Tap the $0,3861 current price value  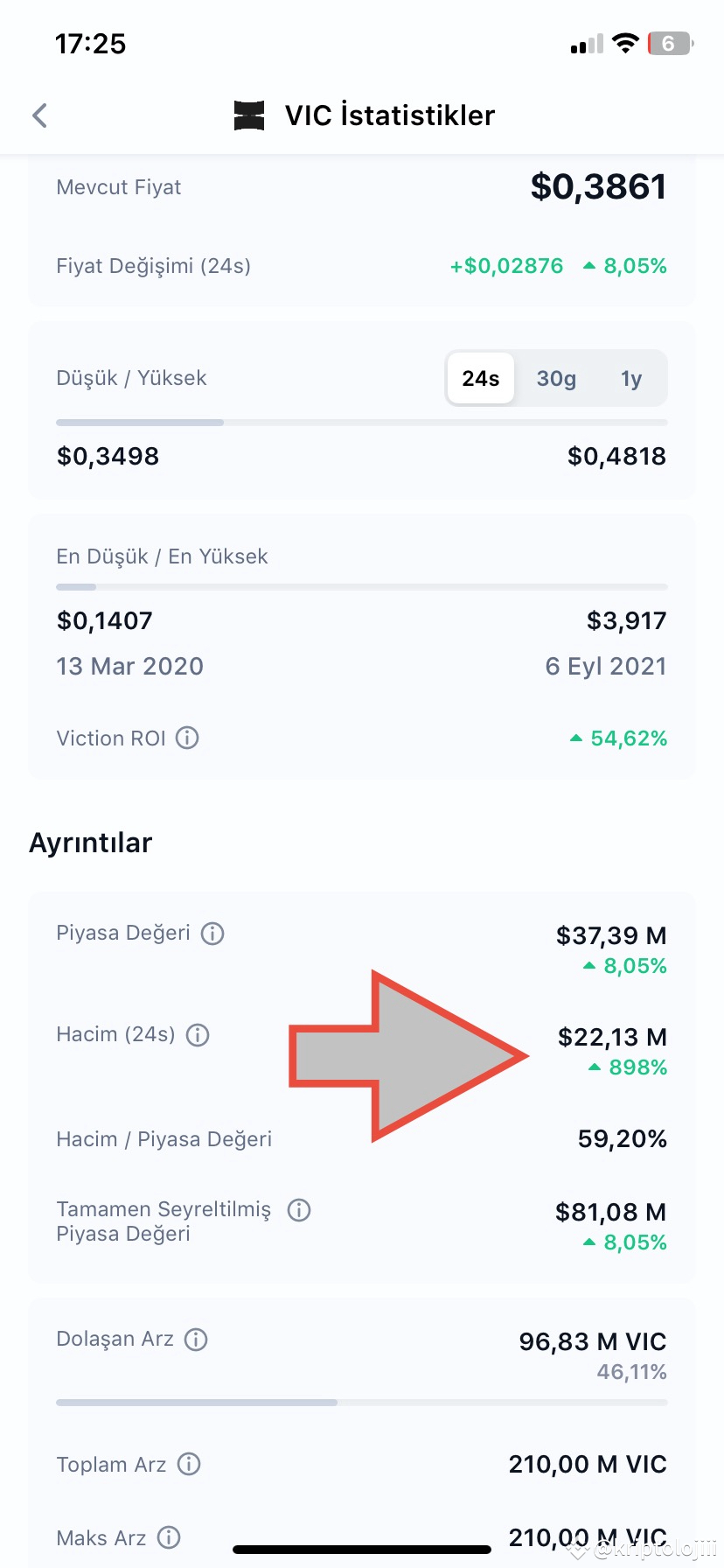[x=599, y=186]
